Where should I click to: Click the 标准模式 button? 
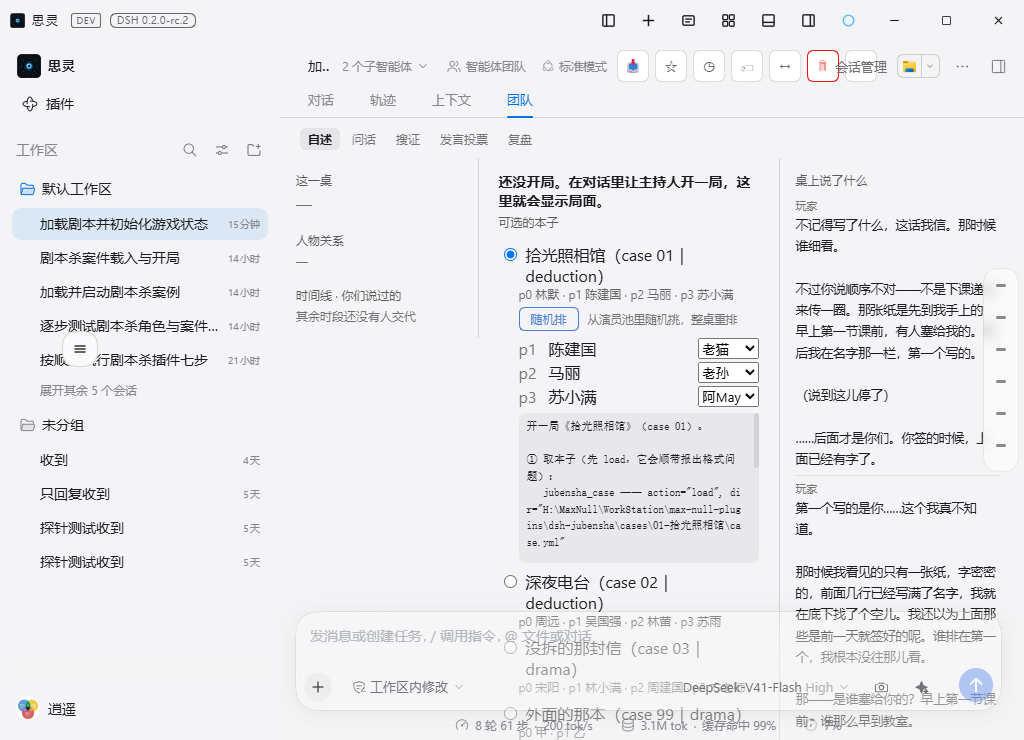pos(575,66)
